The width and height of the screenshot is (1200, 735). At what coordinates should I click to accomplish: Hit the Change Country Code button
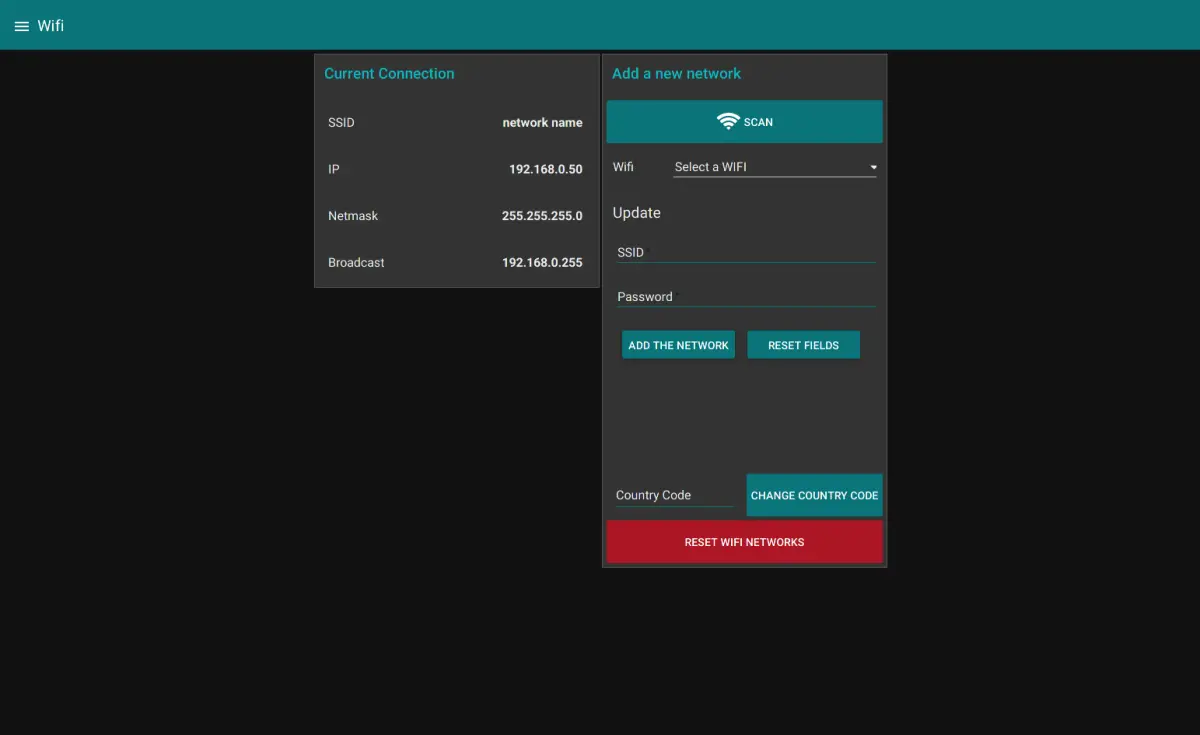click(x=814, y=495)
